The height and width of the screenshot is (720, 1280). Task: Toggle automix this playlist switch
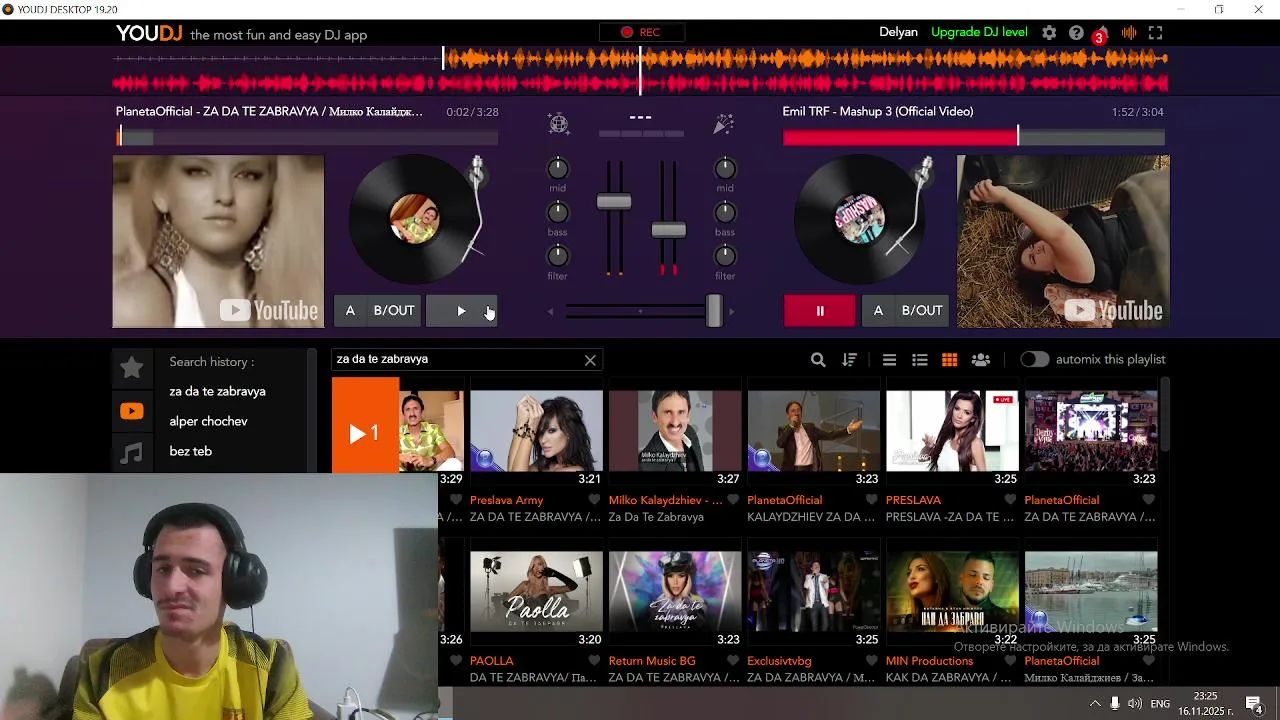(1034, 360)
